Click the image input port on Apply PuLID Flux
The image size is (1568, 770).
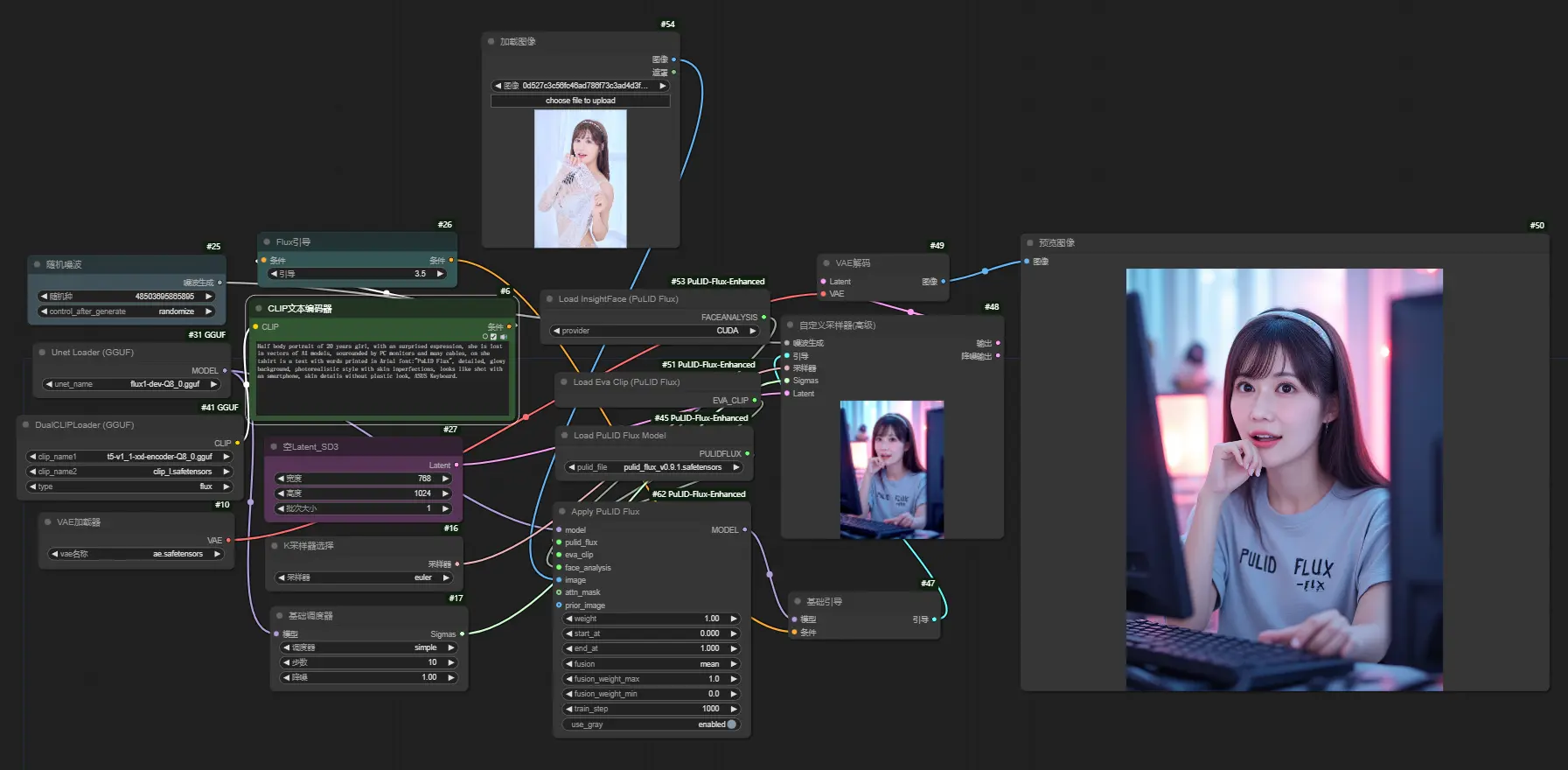[x=559, y=580]
